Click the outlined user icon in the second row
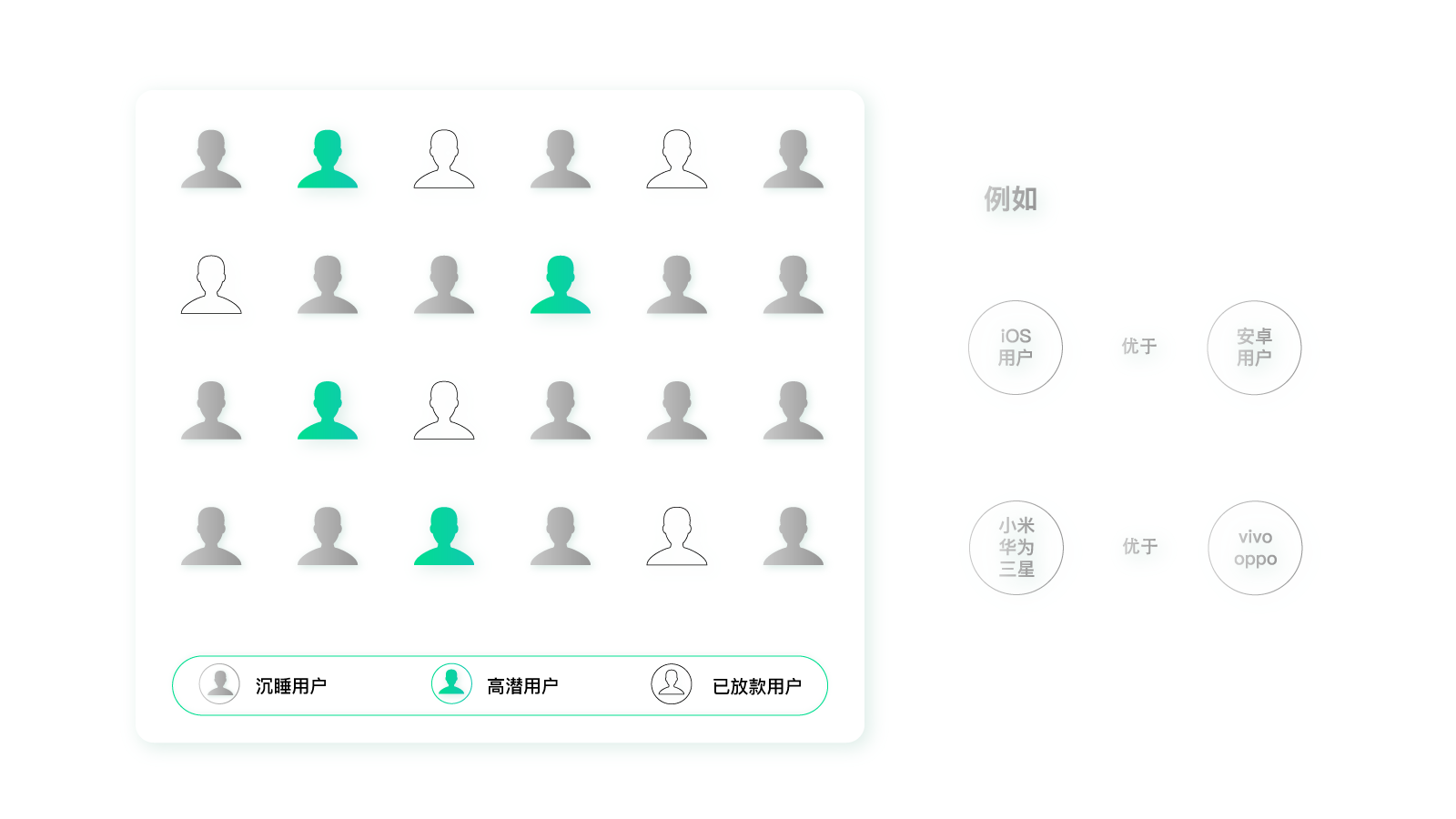 211,286
